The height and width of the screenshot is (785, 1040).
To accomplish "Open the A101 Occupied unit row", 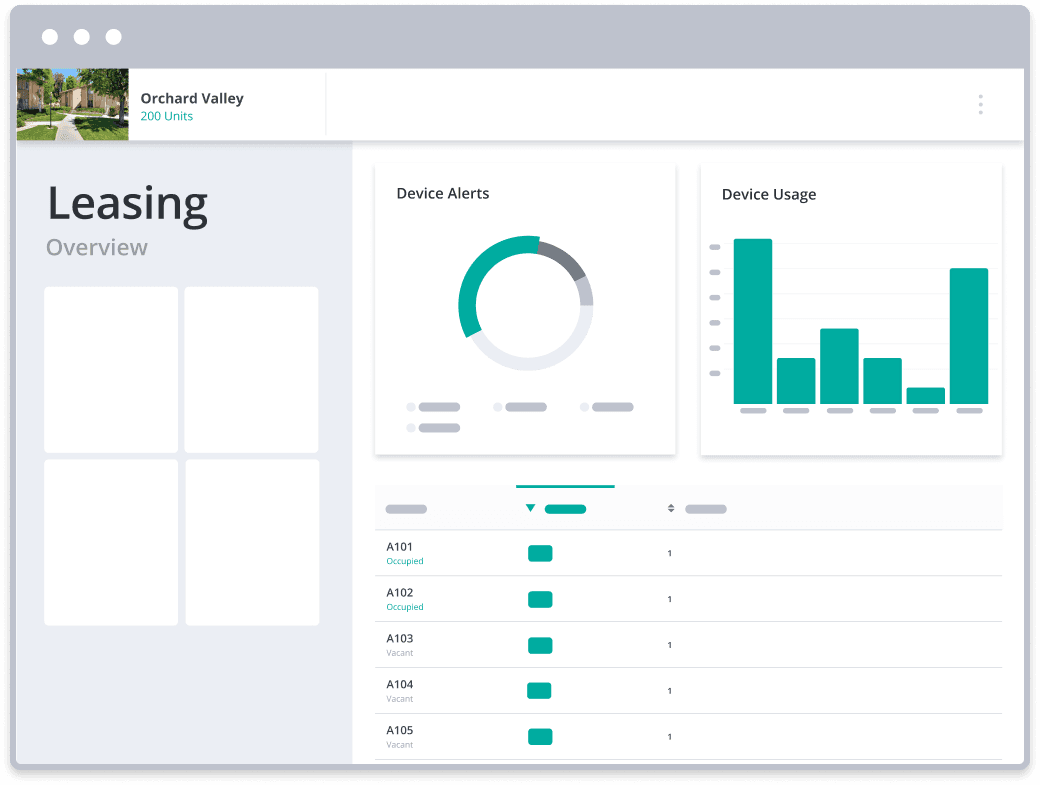I will click(688, 553).
